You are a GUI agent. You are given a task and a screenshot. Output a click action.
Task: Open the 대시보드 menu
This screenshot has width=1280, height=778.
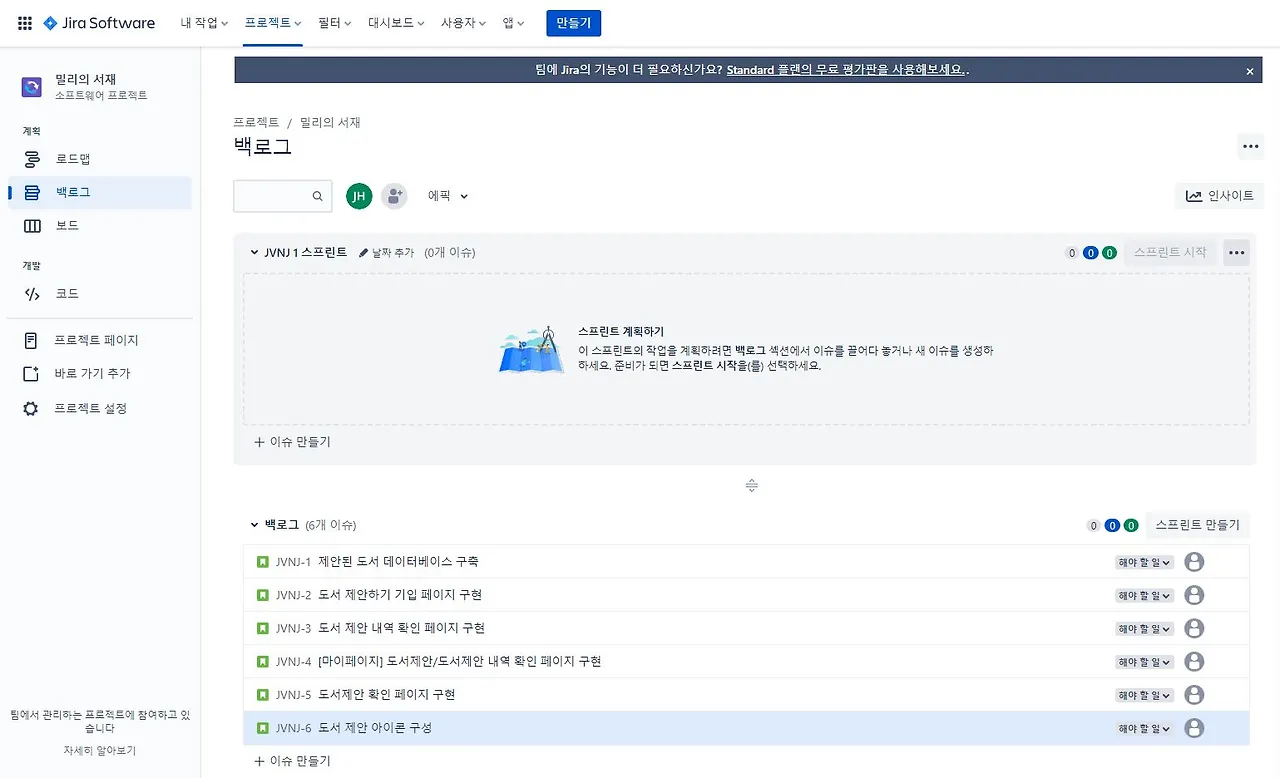coord(396,22)
